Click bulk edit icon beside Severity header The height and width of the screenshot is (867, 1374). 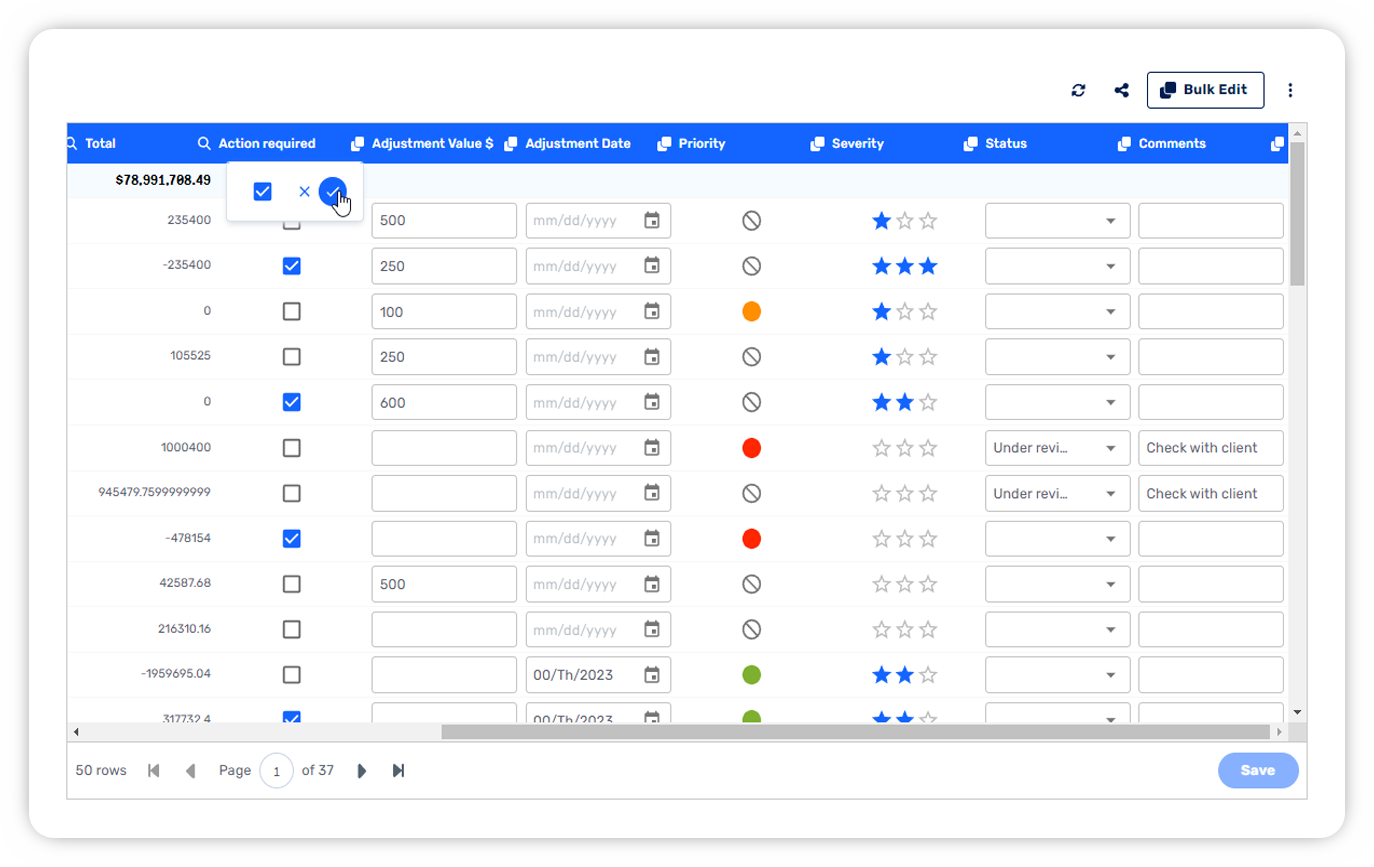pos(817,144)
